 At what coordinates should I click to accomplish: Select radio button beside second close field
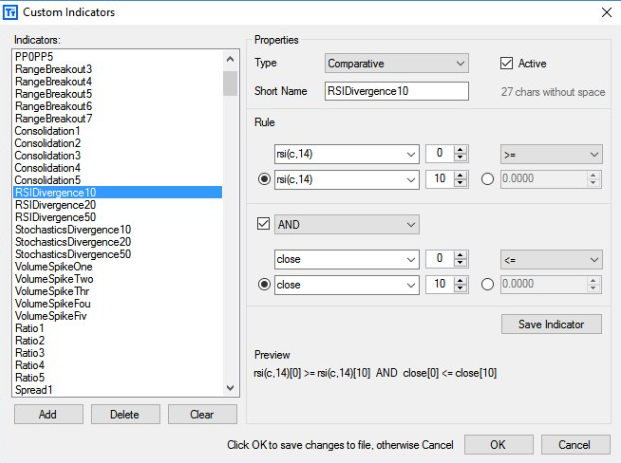pyautogui.click(x=264, y=284)
